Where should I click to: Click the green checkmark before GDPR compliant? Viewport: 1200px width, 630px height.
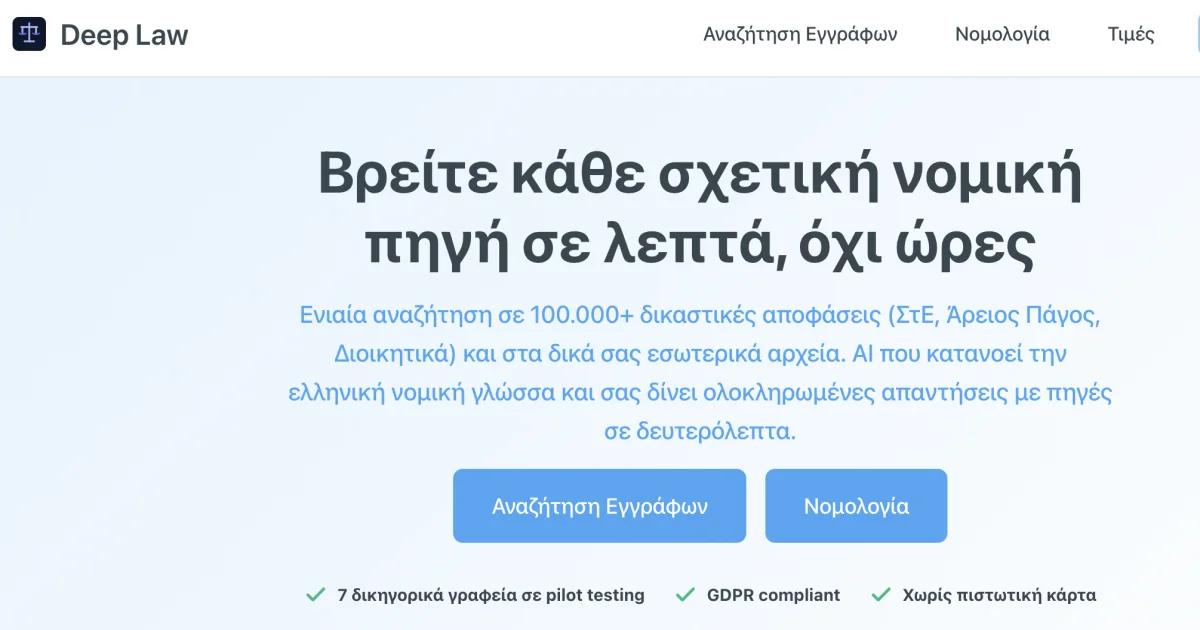click(x=685, y=595)
